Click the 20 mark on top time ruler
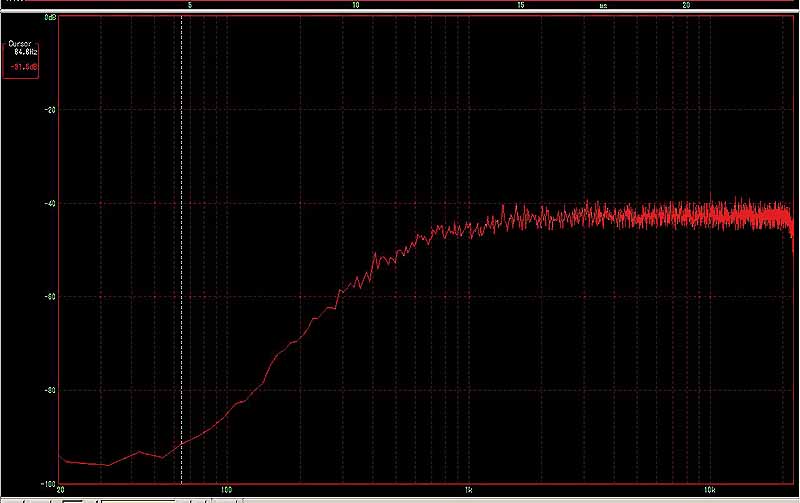The width and height of the screenshot is (800, 503). point(686,5)
